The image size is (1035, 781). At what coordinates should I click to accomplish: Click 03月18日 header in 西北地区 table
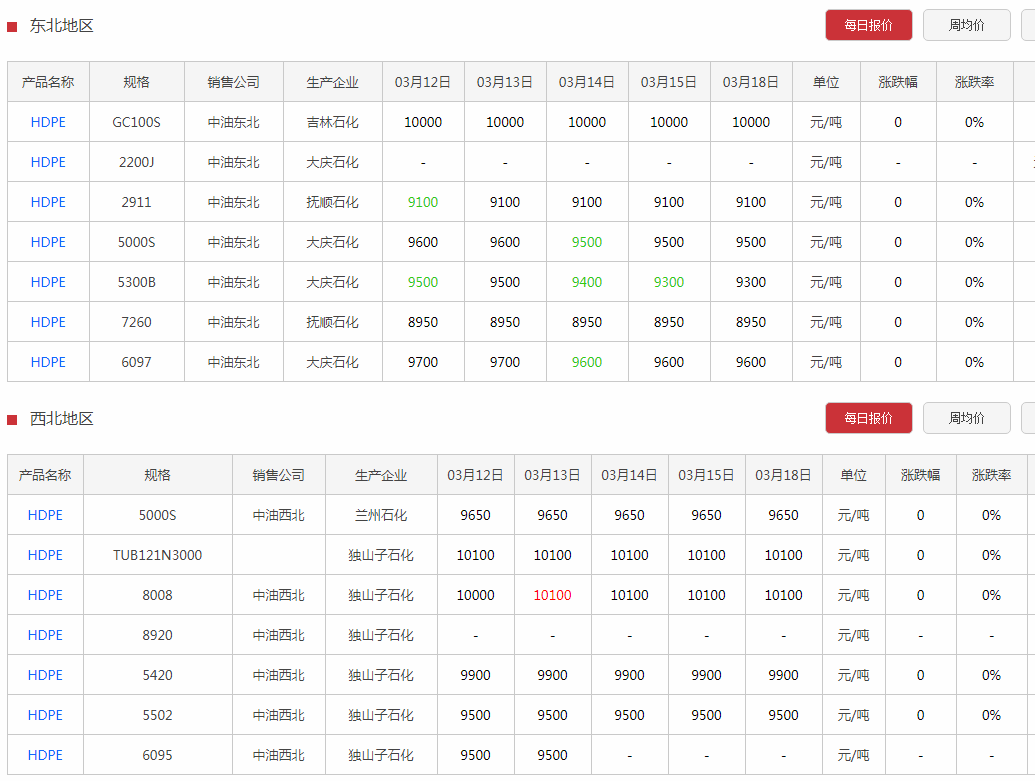784,475
